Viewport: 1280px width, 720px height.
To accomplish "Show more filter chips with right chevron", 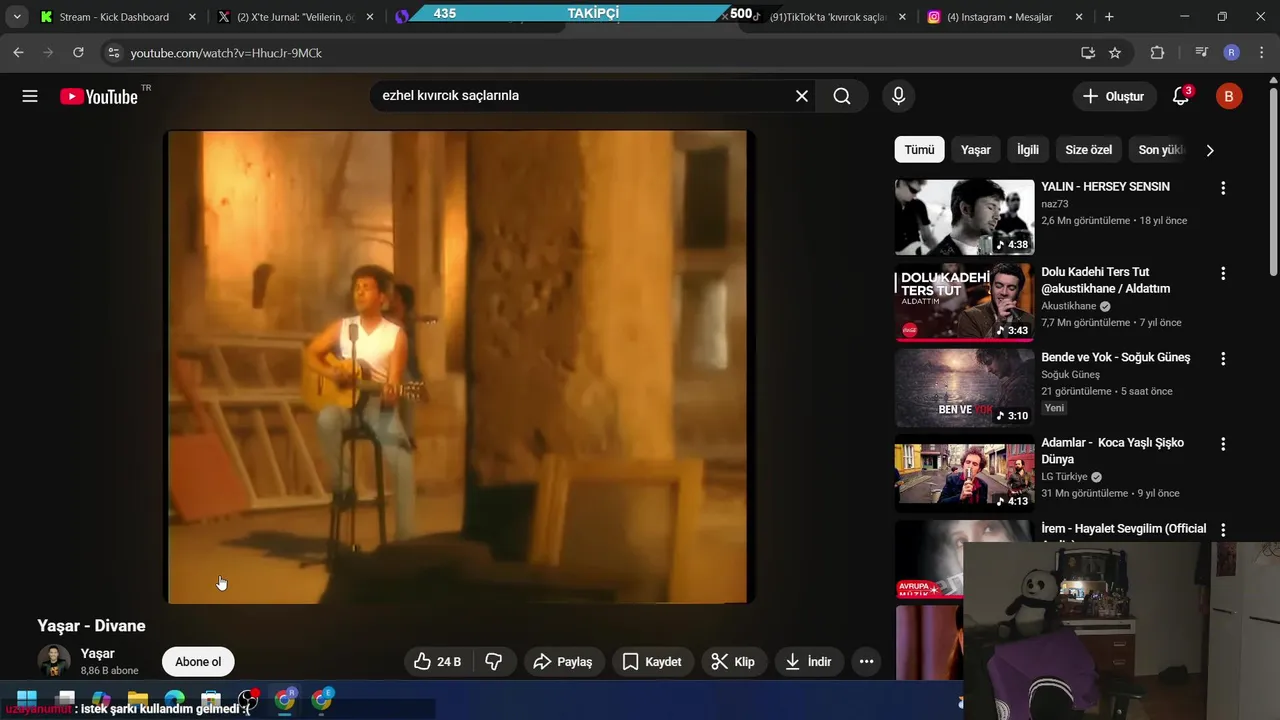I will (1209, 150).
